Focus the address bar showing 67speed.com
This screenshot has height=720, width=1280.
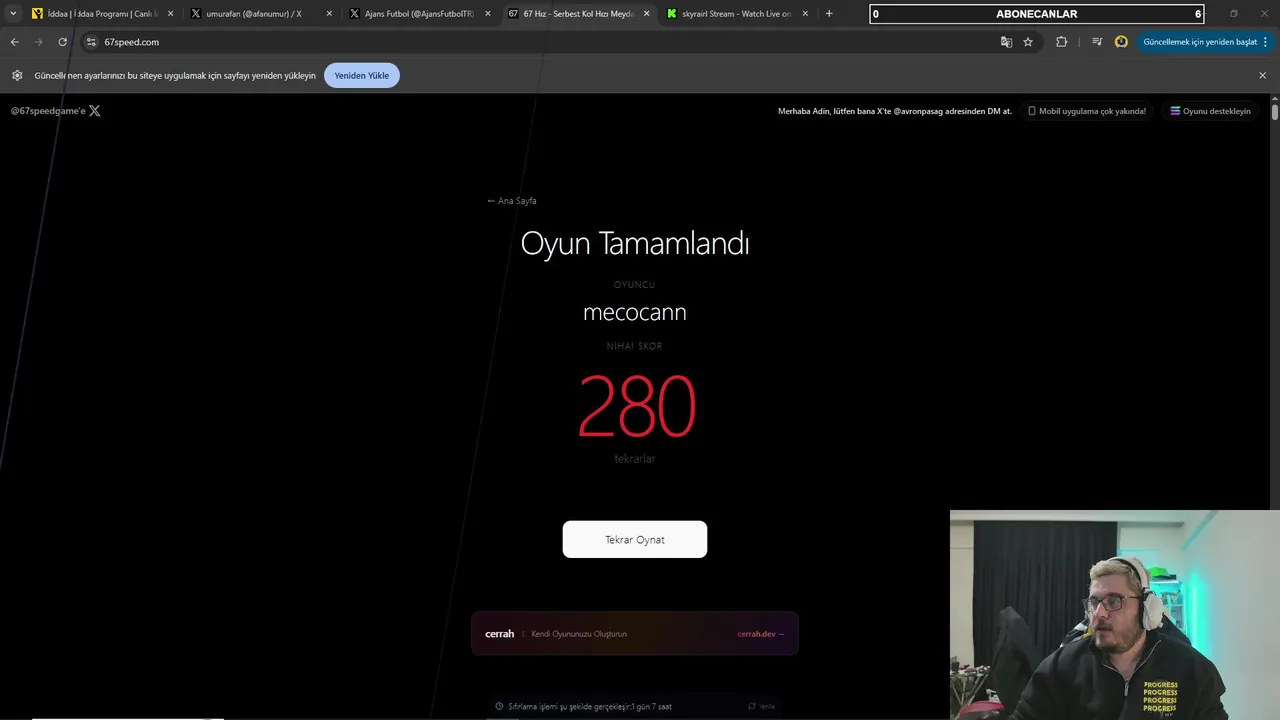point(540,42)
